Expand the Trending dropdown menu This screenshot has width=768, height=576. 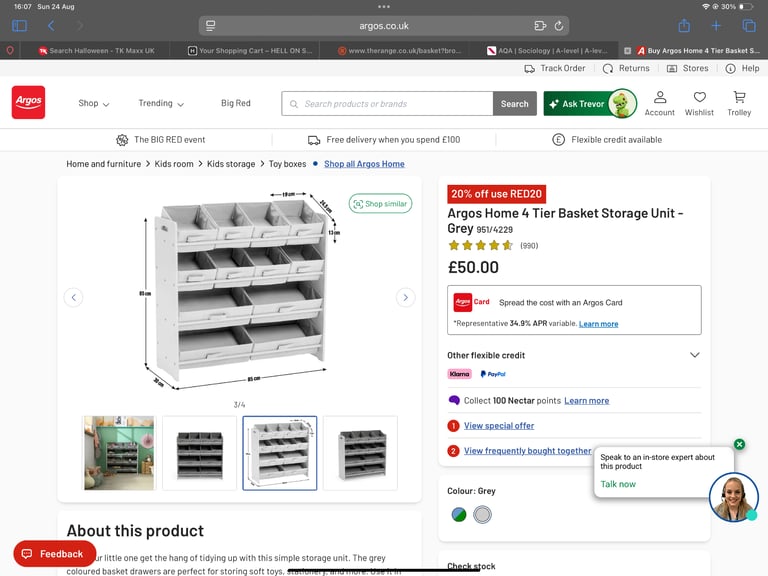point(161,103)
